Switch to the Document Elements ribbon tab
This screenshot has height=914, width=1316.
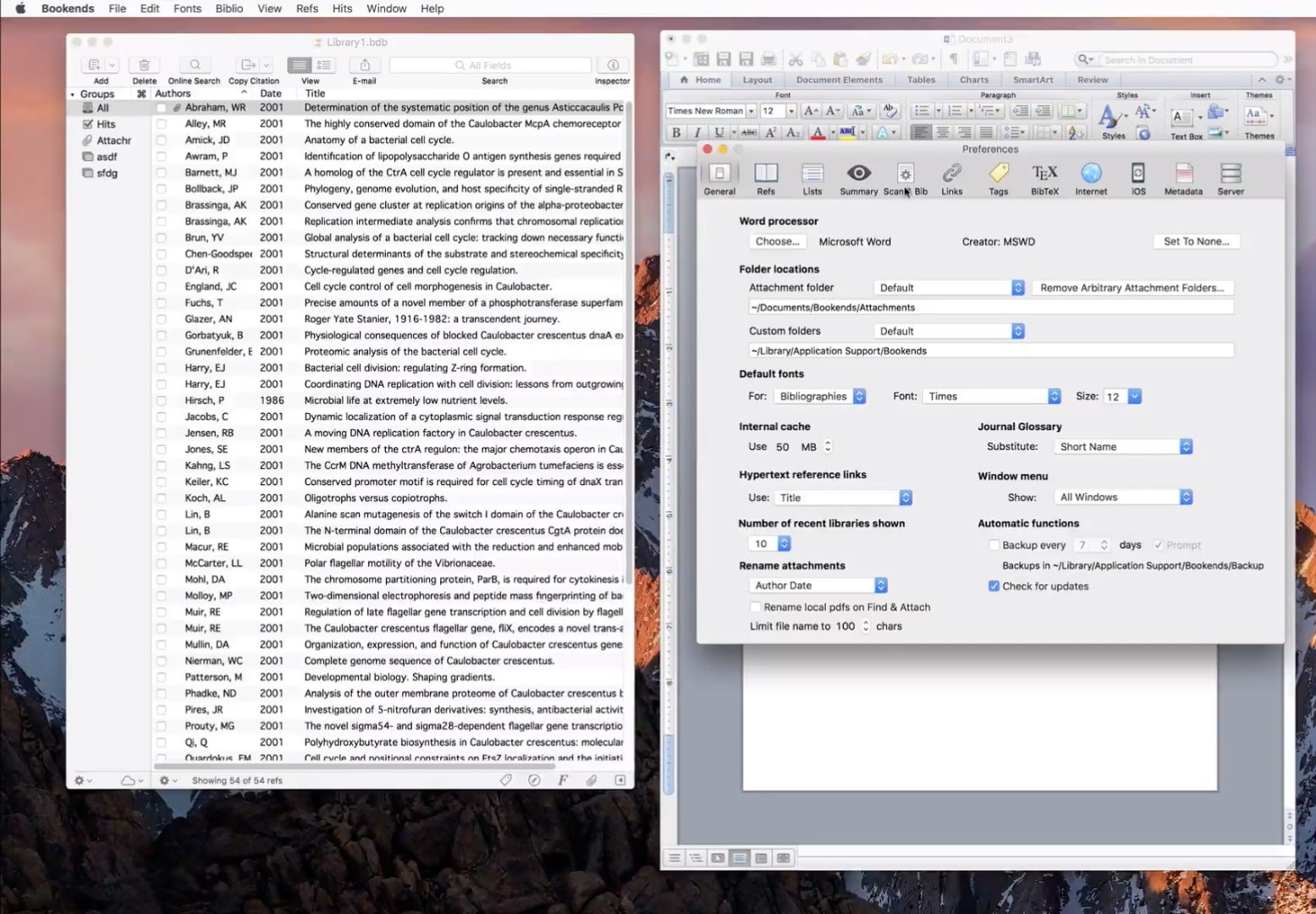click(x=839, y=80)
